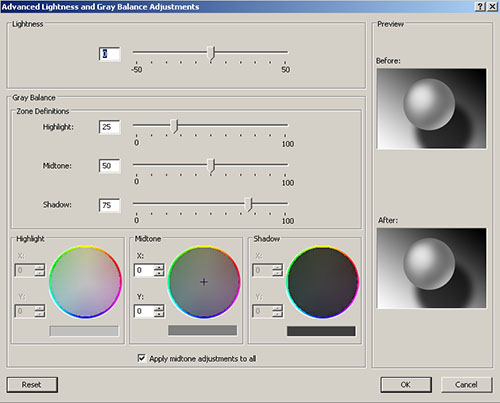This screenshot has width=500, height=403.
Task: Click the Shadow zone slider thumb
Action: [x=248, y=204]
